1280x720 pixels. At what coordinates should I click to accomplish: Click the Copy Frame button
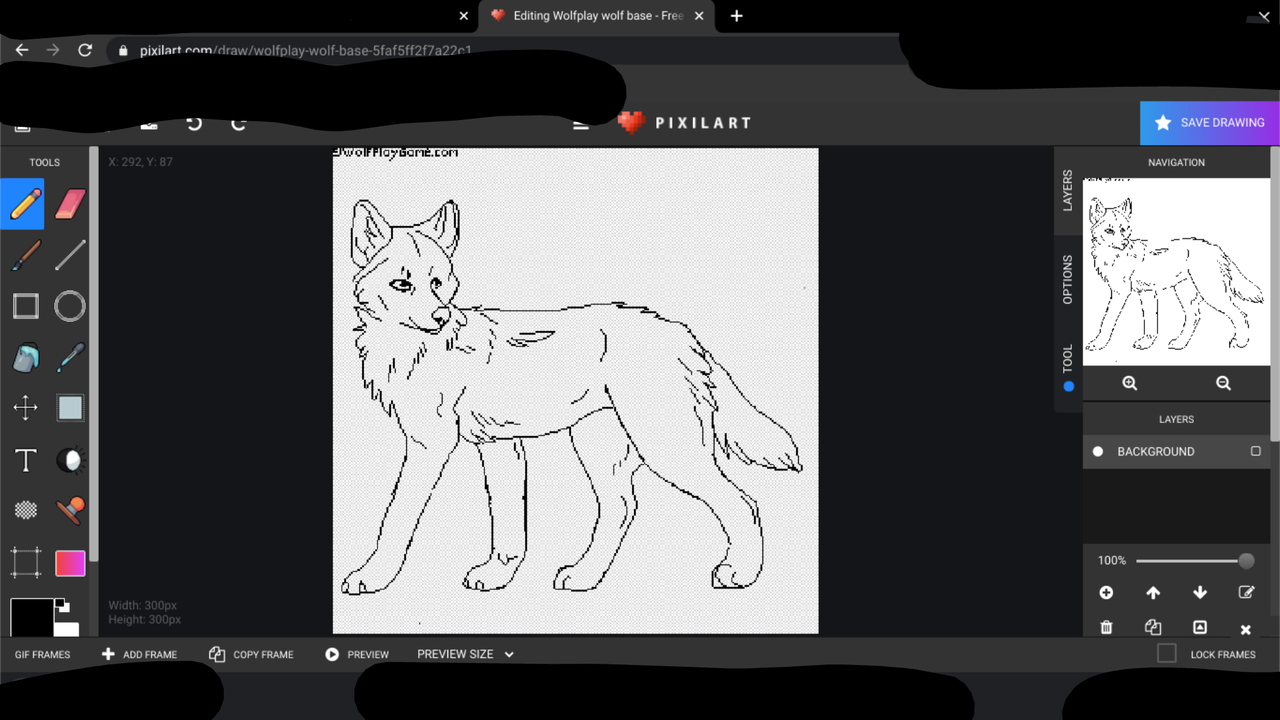[x=251, y=654]
